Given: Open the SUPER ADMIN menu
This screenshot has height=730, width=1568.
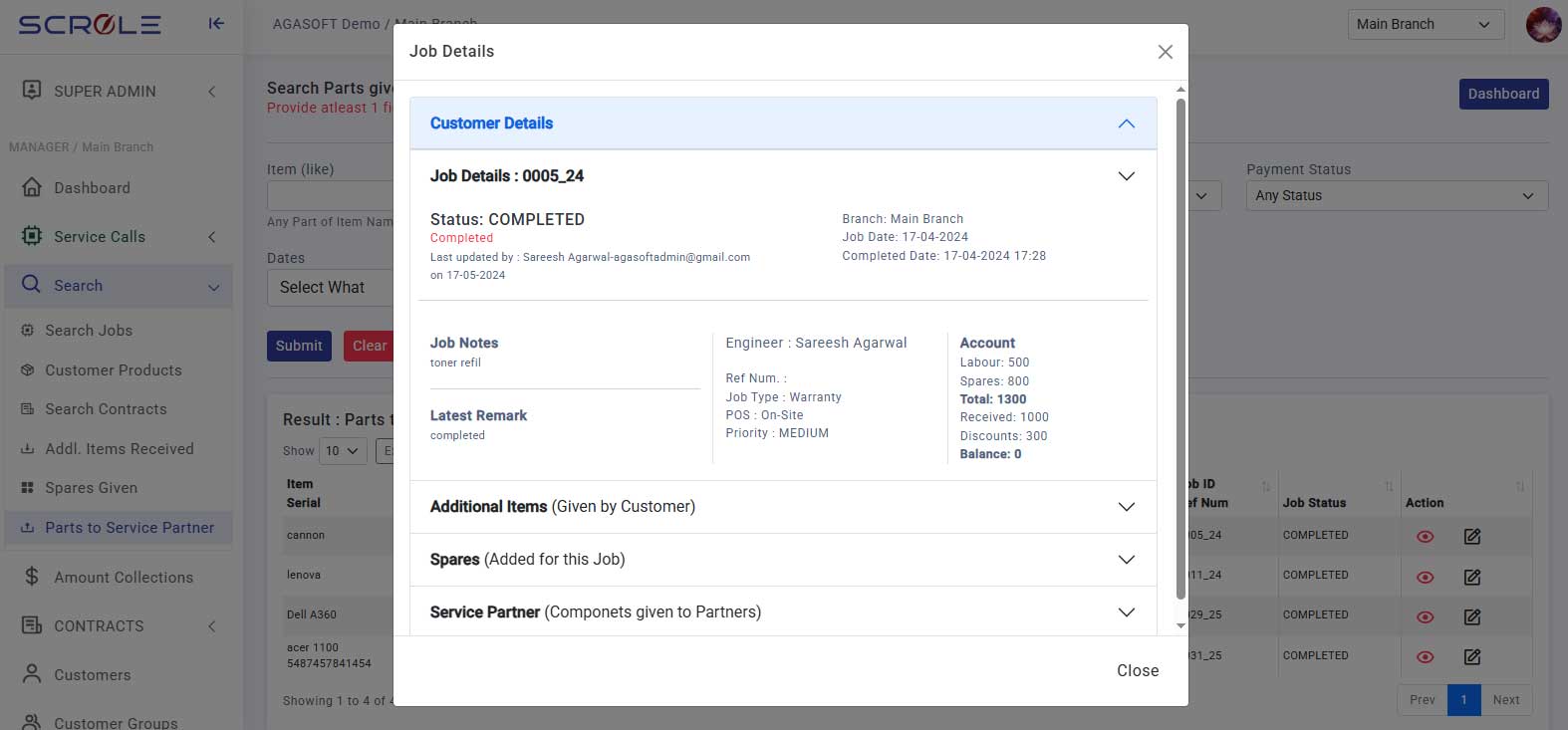Looking at the screenshot, I should point(120,92).
